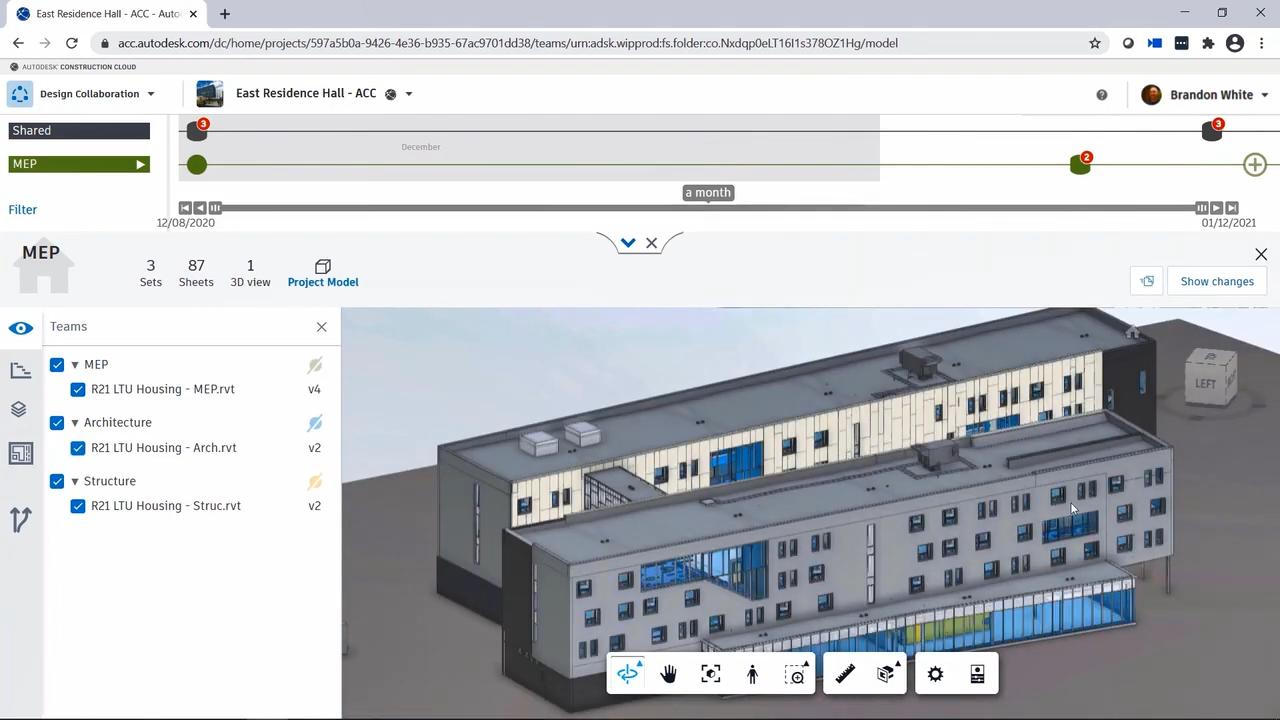Click the help question mark icon

(x=1102, y=95)
